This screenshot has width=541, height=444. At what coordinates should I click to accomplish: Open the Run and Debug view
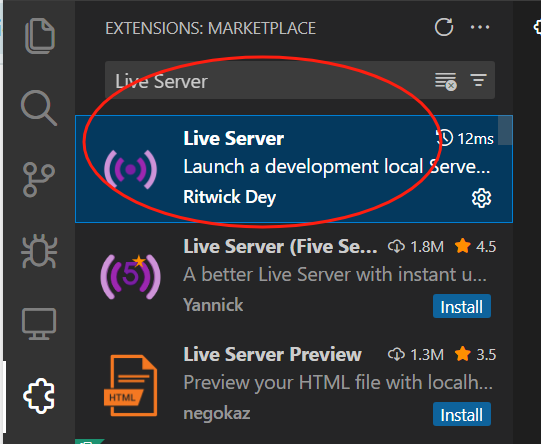coord(39,251)
